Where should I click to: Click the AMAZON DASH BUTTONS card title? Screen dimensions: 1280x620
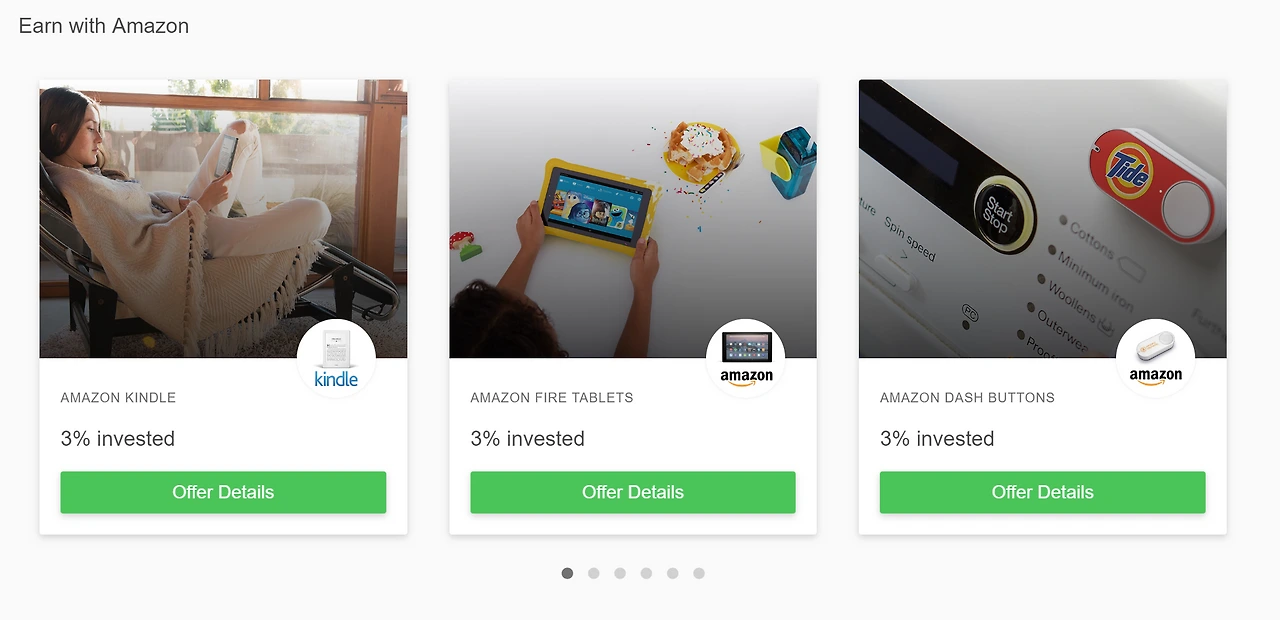pos(967,398)
